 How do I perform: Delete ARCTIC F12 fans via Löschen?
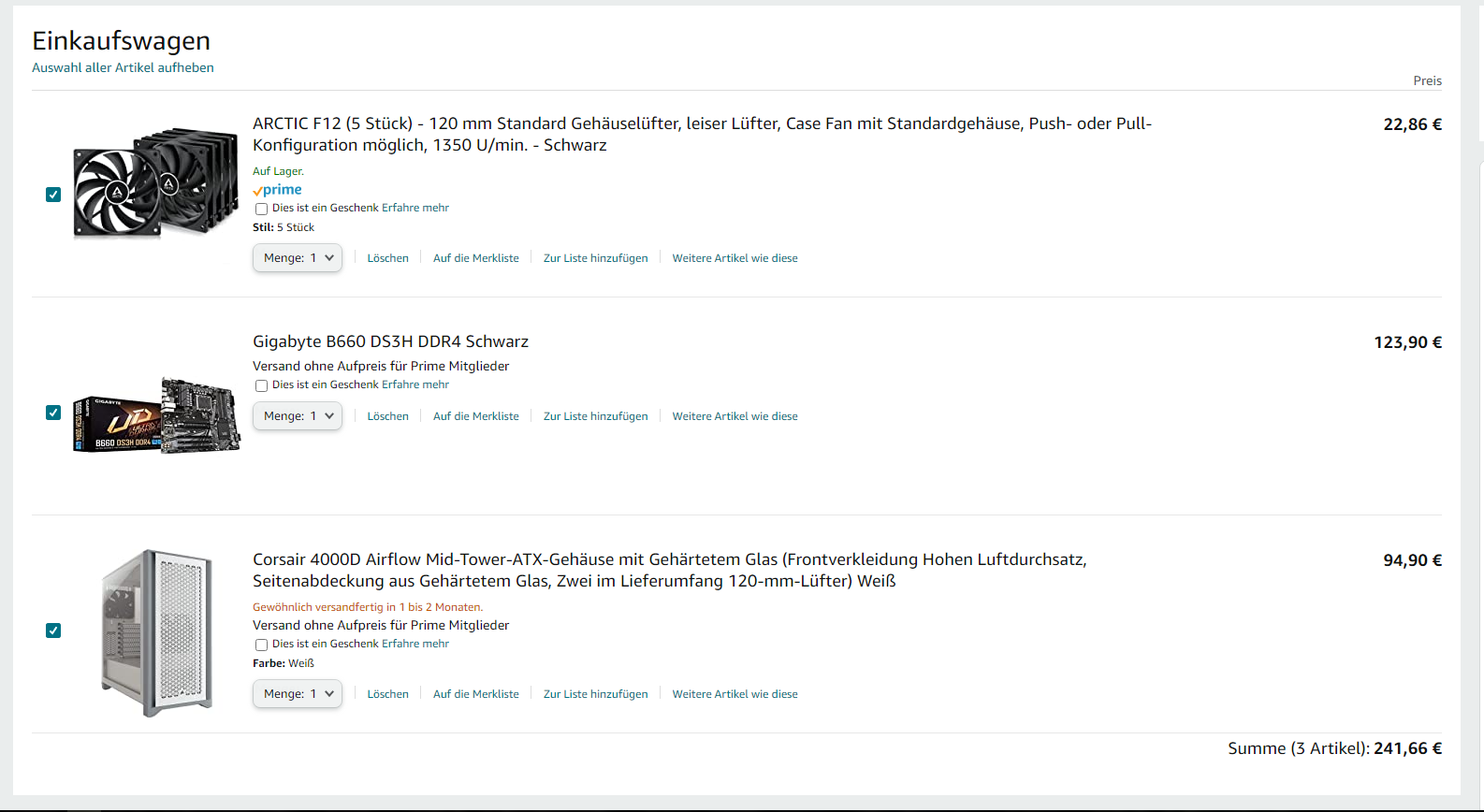click(x=387, y=258)
